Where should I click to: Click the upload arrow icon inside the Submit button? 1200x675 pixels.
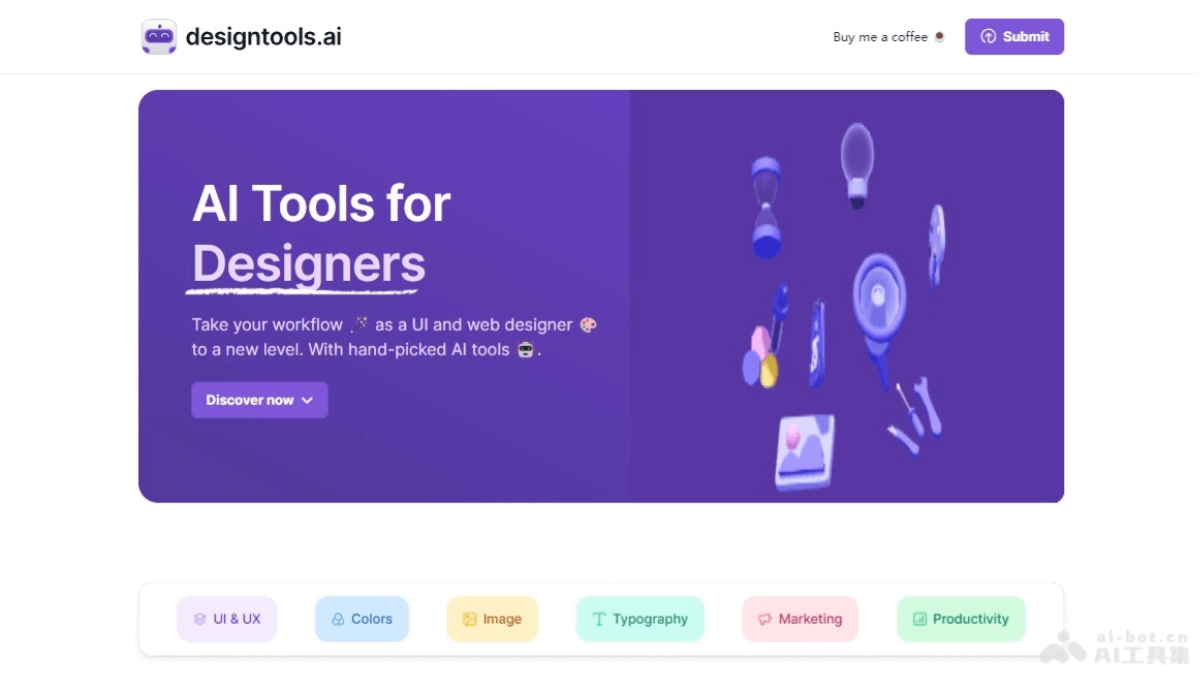987,36
